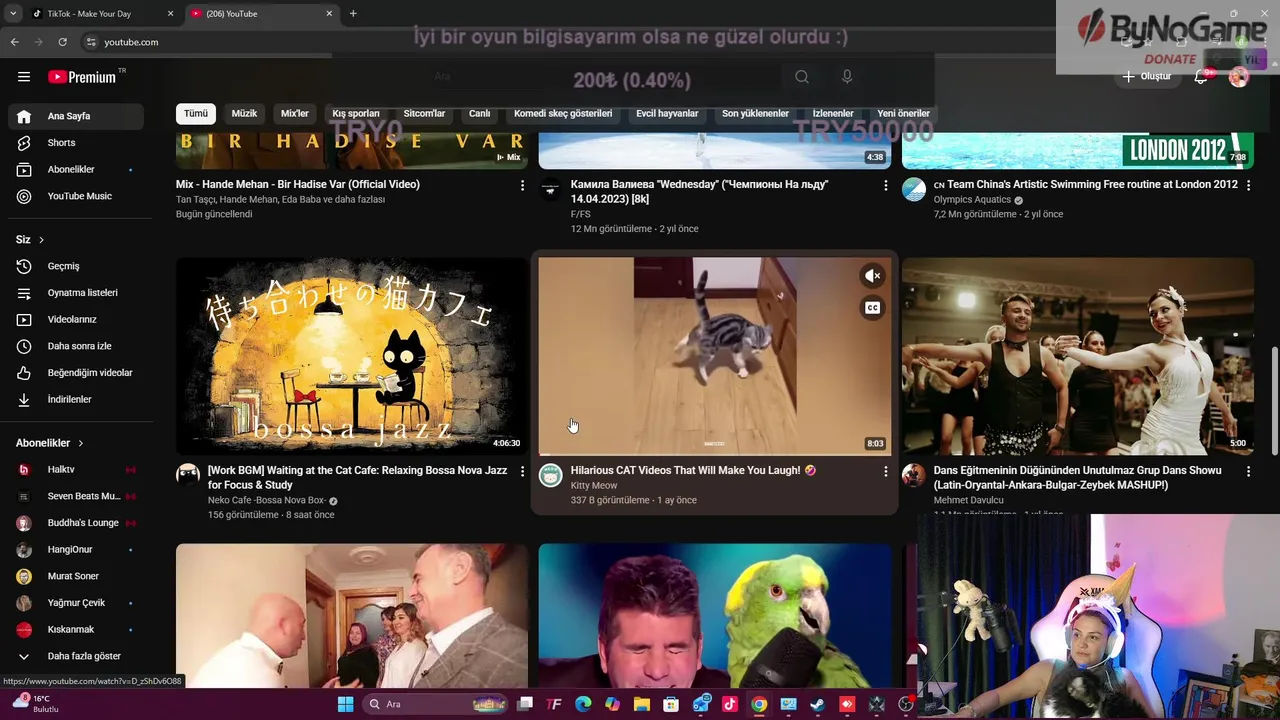
Task: Open Shorts in the sidebar
Action: click(x=76, y=143)
